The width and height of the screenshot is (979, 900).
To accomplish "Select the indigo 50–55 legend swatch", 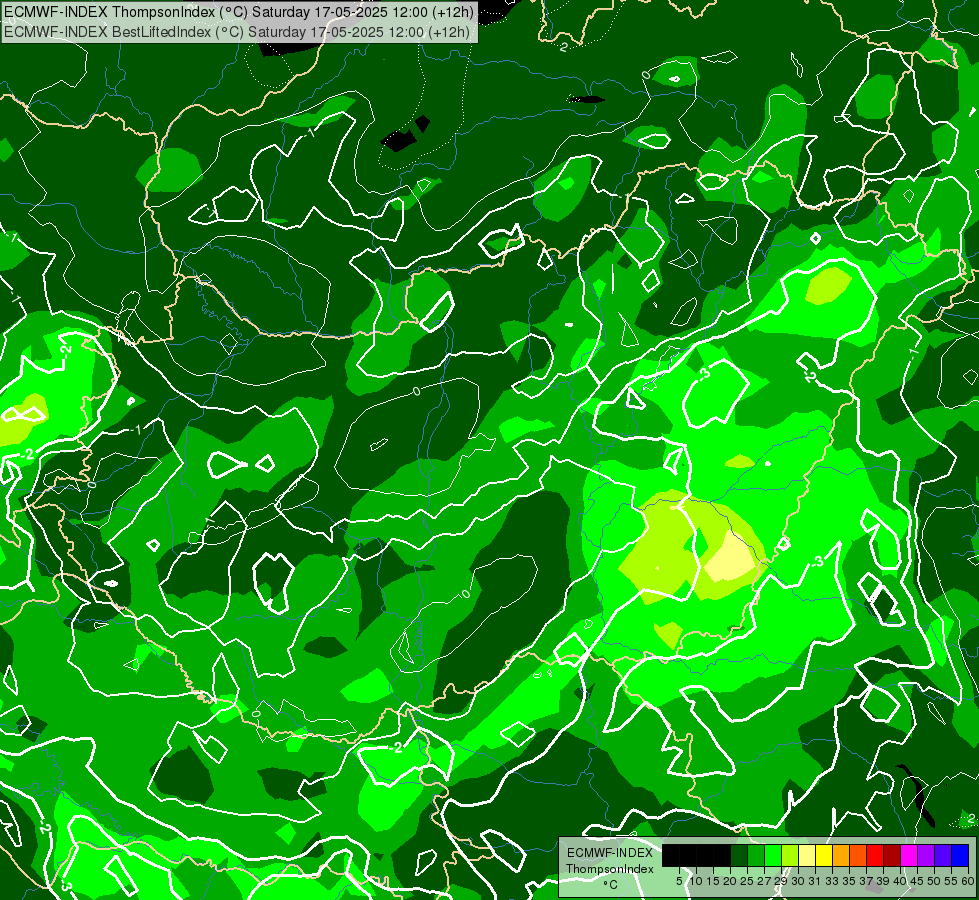I will [x=943, y=856].
